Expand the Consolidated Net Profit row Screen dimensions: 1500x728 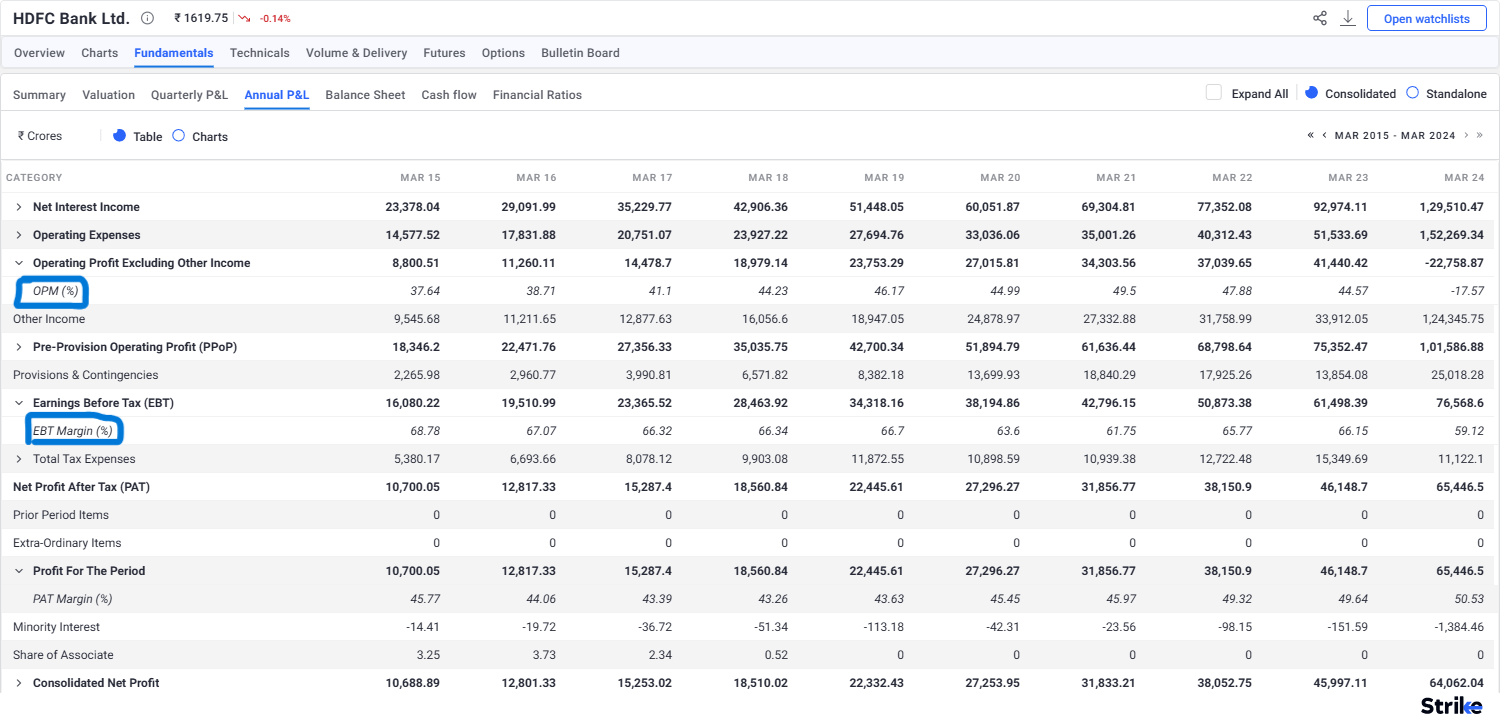point(18,683)
